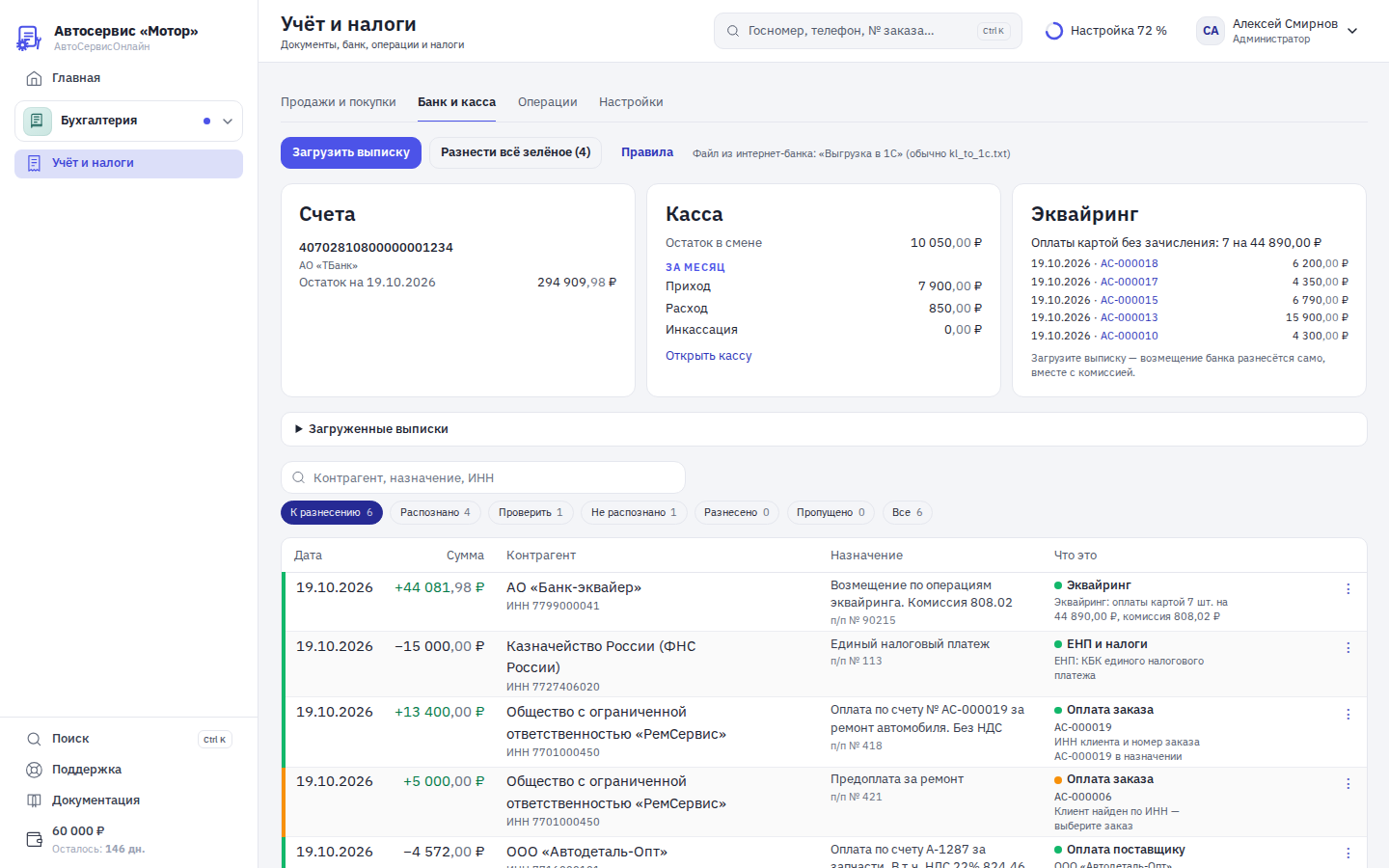Go to the Настройки tab
The height and width of the screenshot is (868, 1389).
point(631,102)
